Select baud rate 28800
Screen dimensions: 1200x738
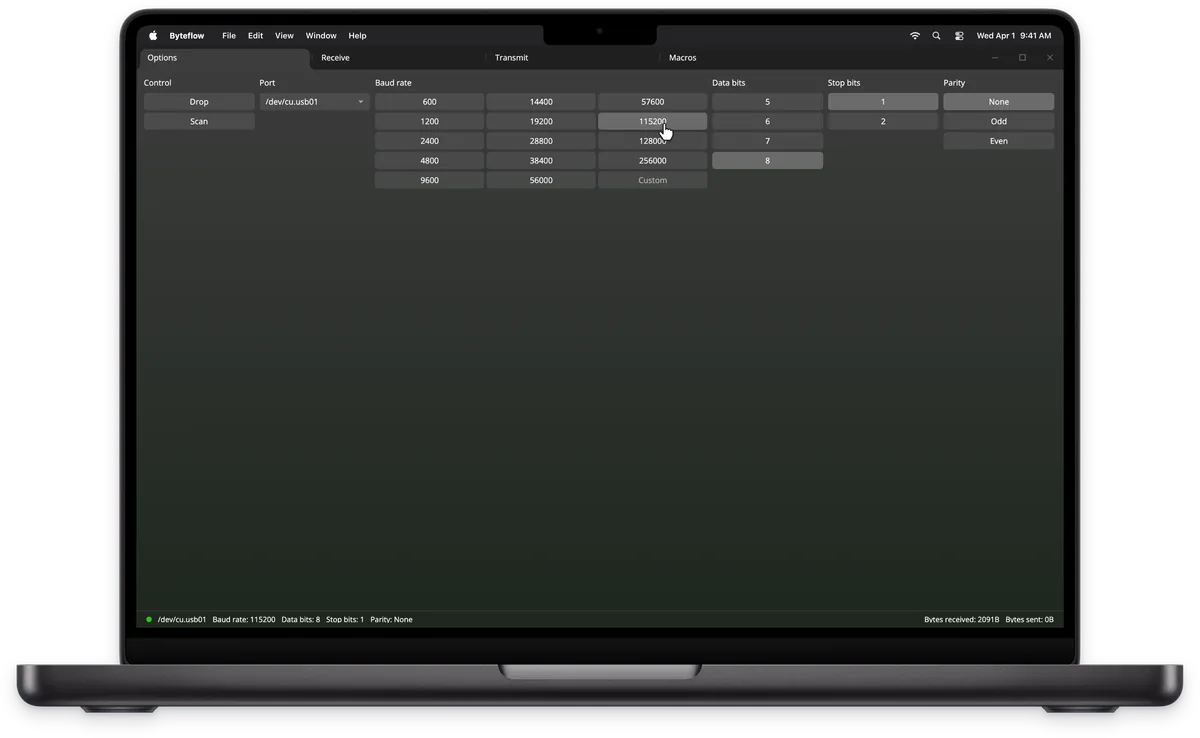[541, 141]
